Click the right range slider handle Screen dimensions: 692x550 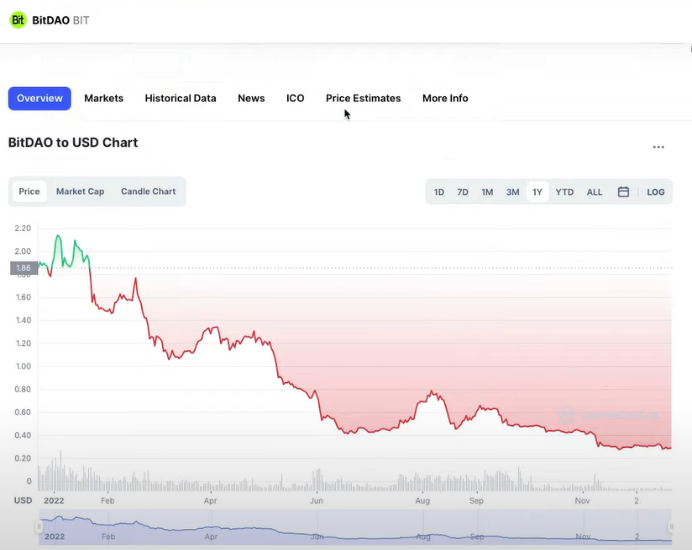point(671,526)
